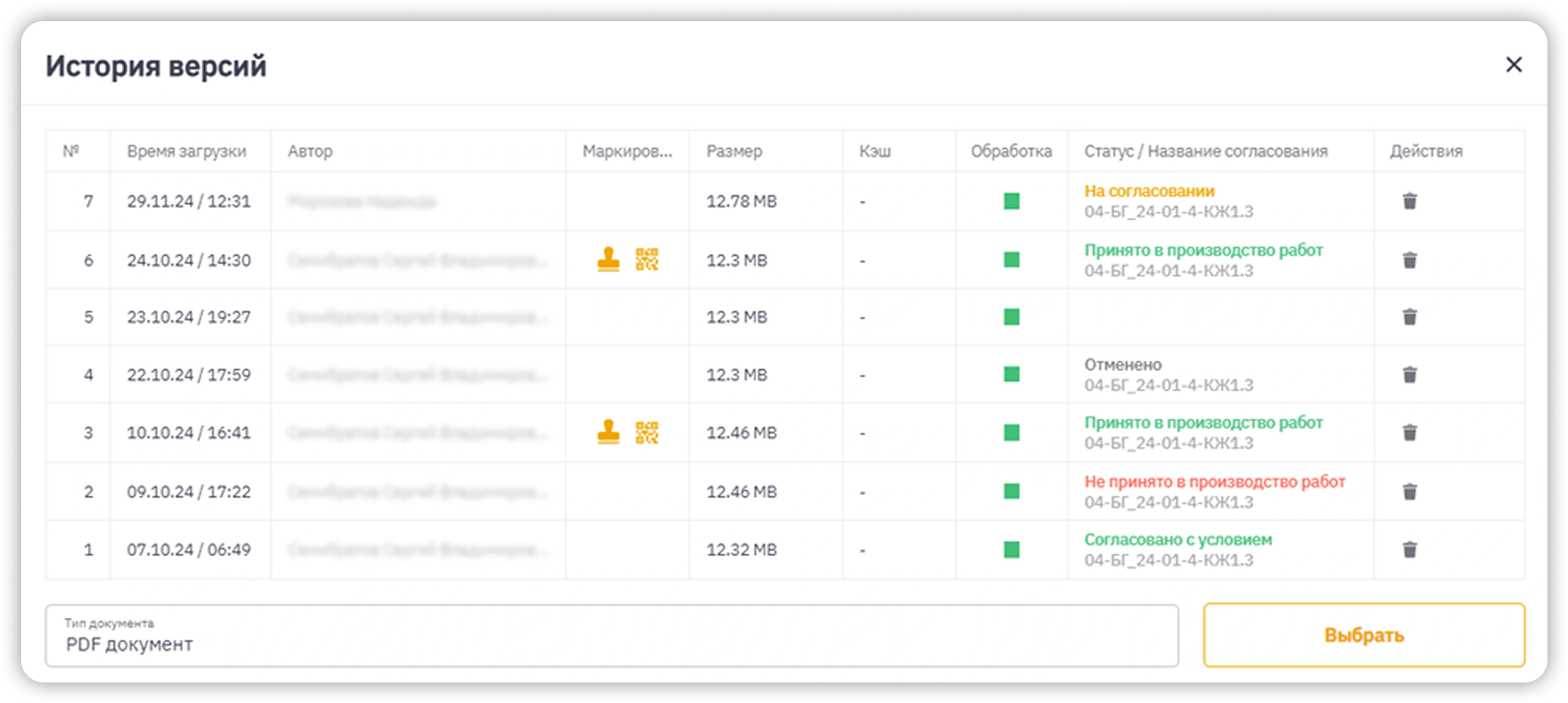Click stamp icon in version 3 row
The image size is (1568, 703).
pos(608,432)
